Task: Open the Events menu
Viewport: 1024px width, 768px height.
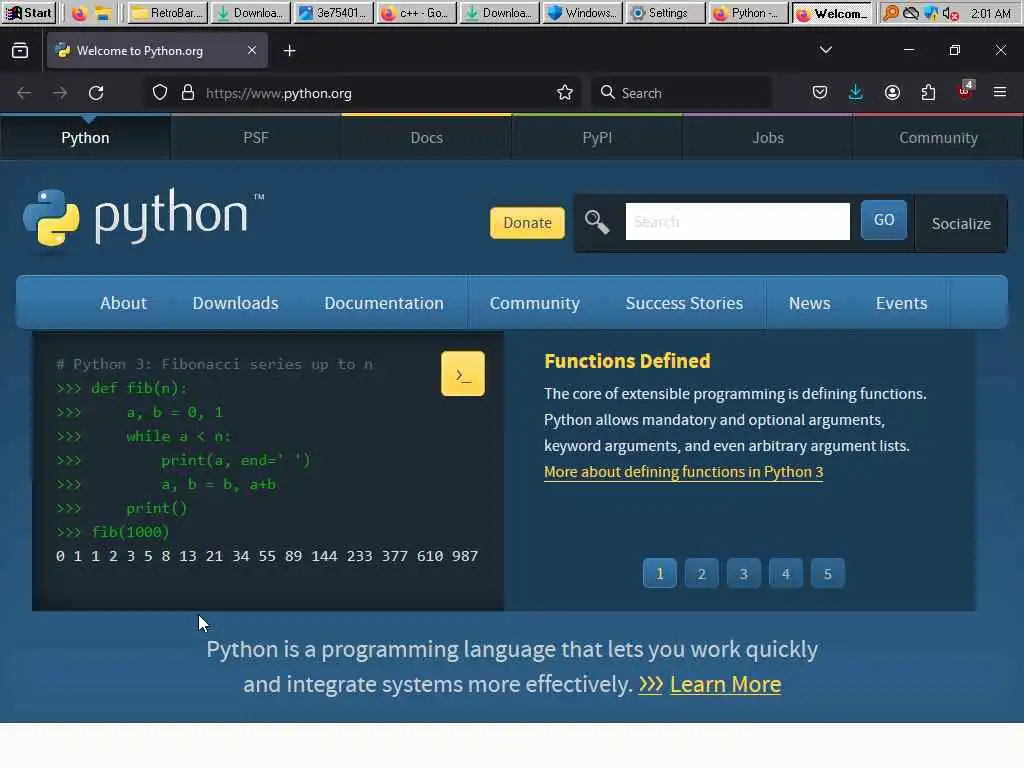Action: [901, 303]
